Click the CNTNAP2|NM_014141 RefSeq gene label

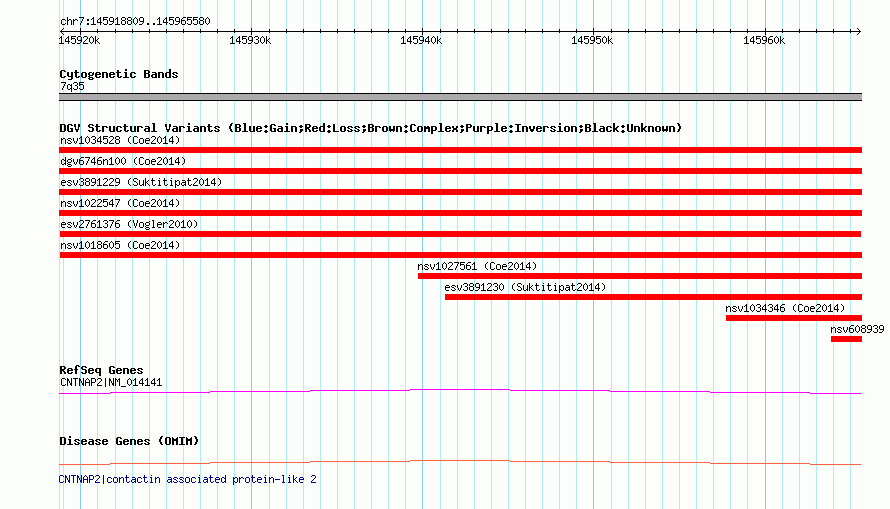111,382
